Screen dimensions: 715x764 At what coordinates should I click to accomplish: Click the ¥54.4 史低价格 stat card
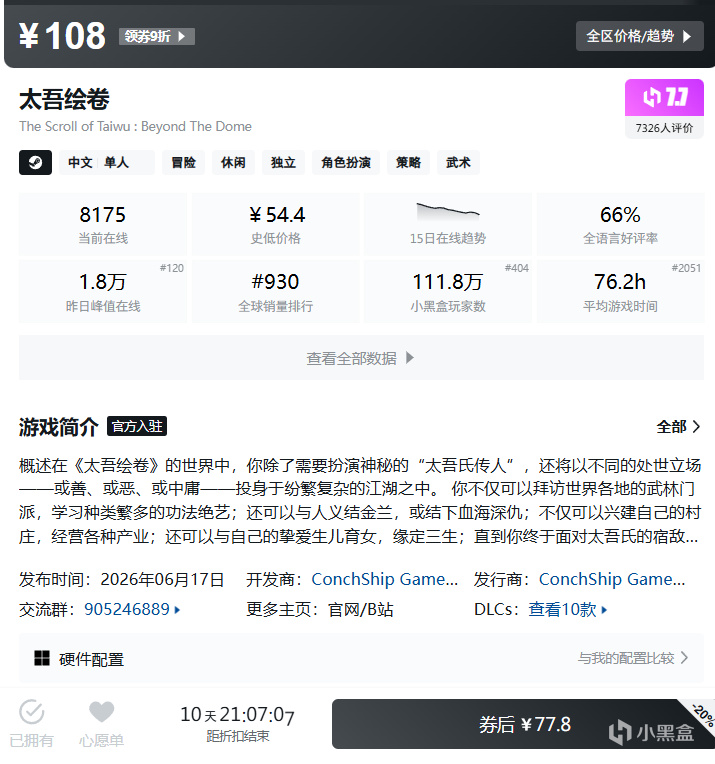pos(275,224)
